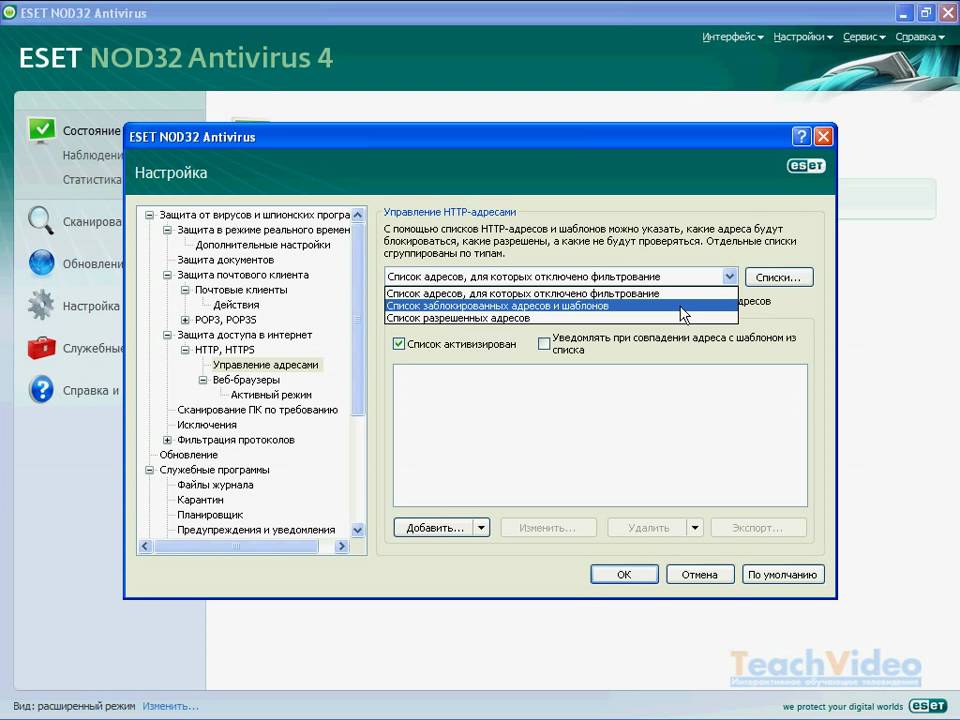The width and height of the screenshot is (960, 720).
Task: Click the red toolbox Служебные icon
Action: tap(41, 348)
